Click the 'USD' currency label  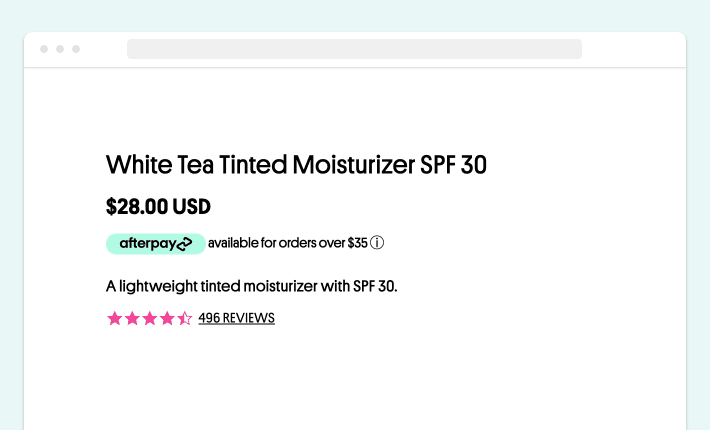[192, 206]
